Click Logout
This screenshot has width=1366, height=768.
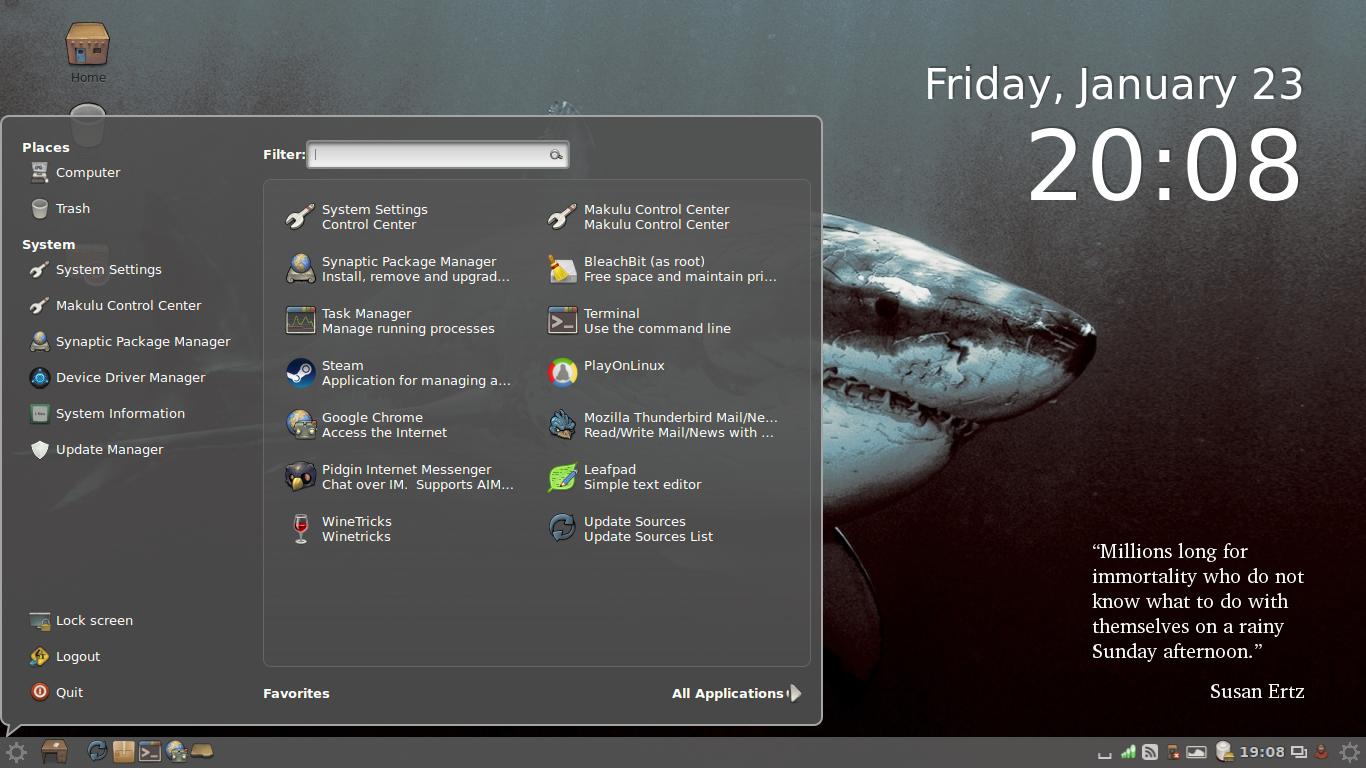(x=65, y=657)
